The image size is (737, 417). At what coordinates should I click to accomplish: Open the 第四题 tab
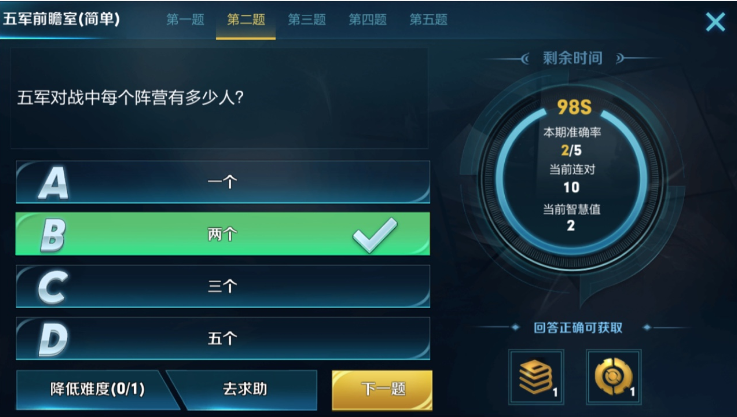(x=368, y=20)
